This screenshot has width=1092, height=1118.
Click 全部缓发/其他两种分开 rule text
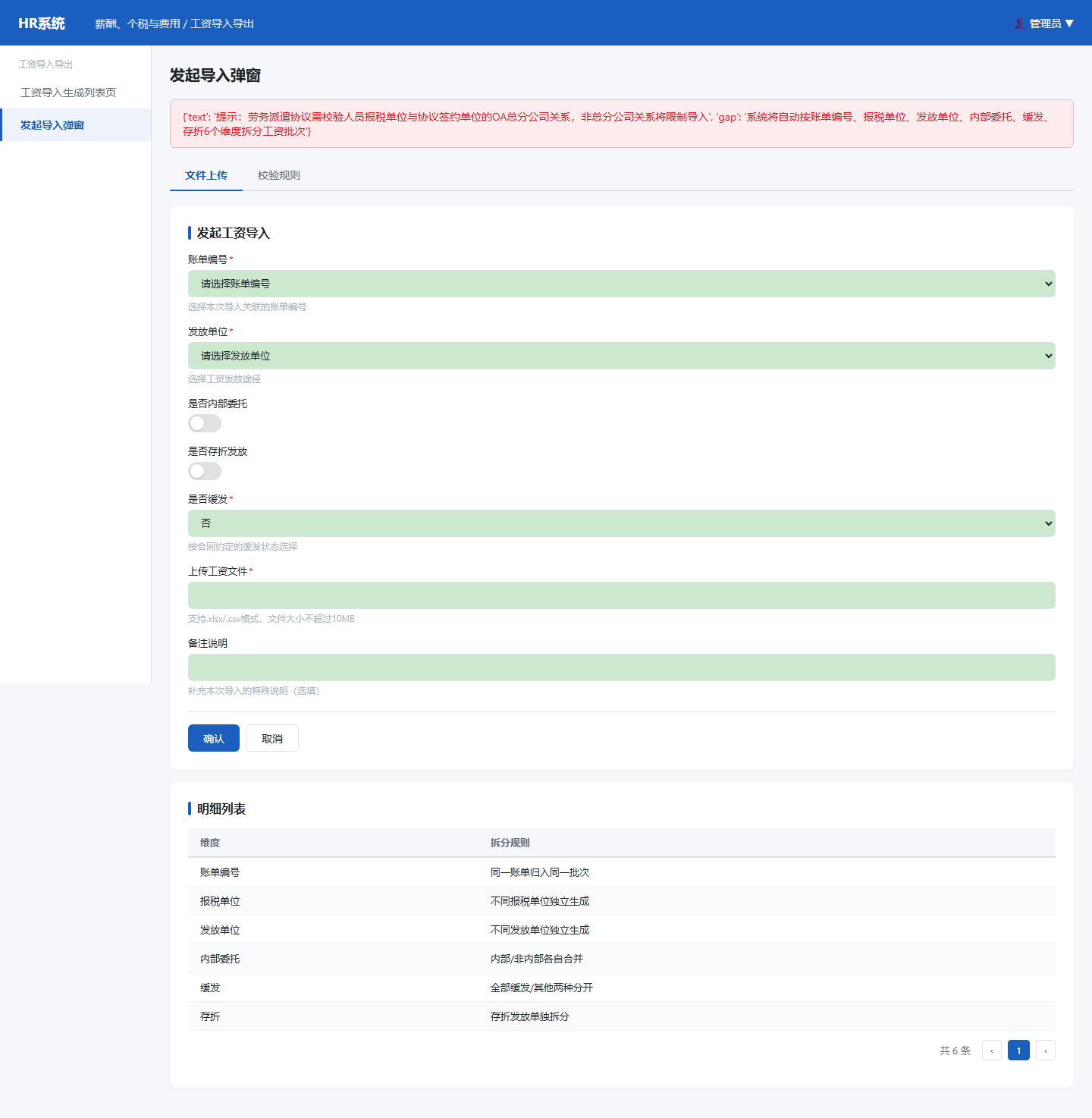click(541, 988)
